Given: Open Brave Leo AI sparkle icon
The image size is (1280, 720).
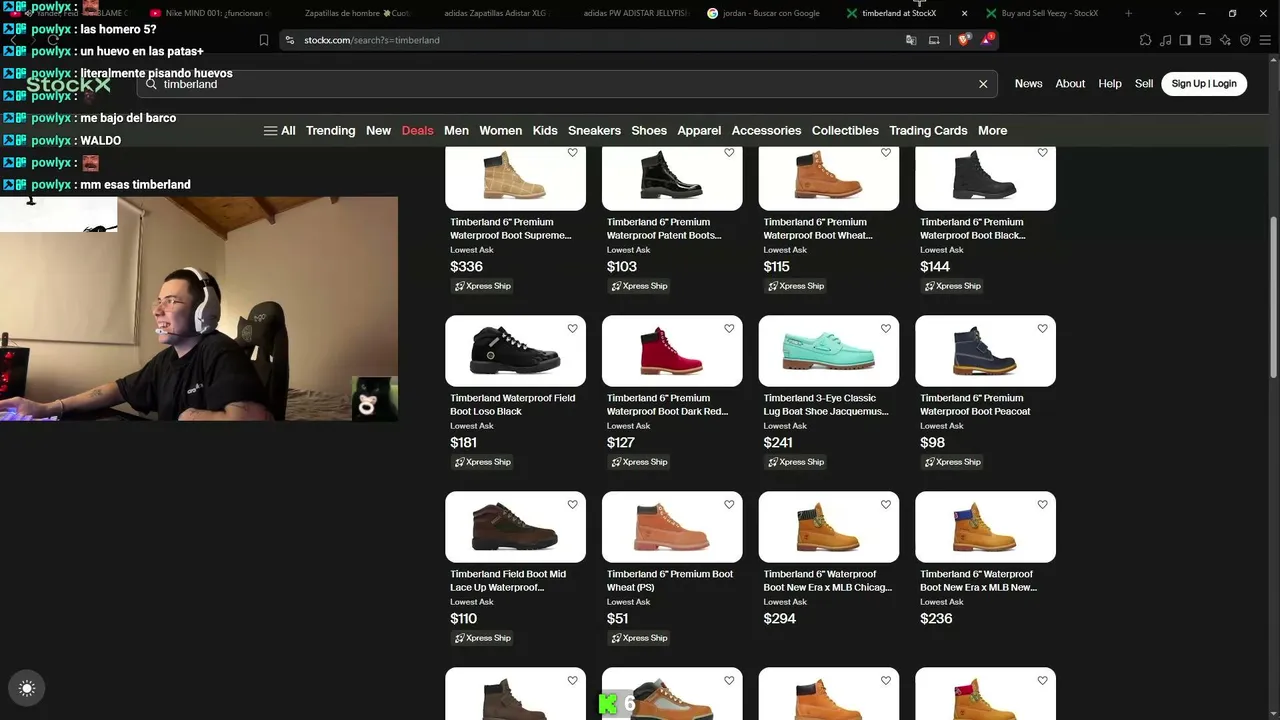Looking at the screenshot, I should 1225,40.
